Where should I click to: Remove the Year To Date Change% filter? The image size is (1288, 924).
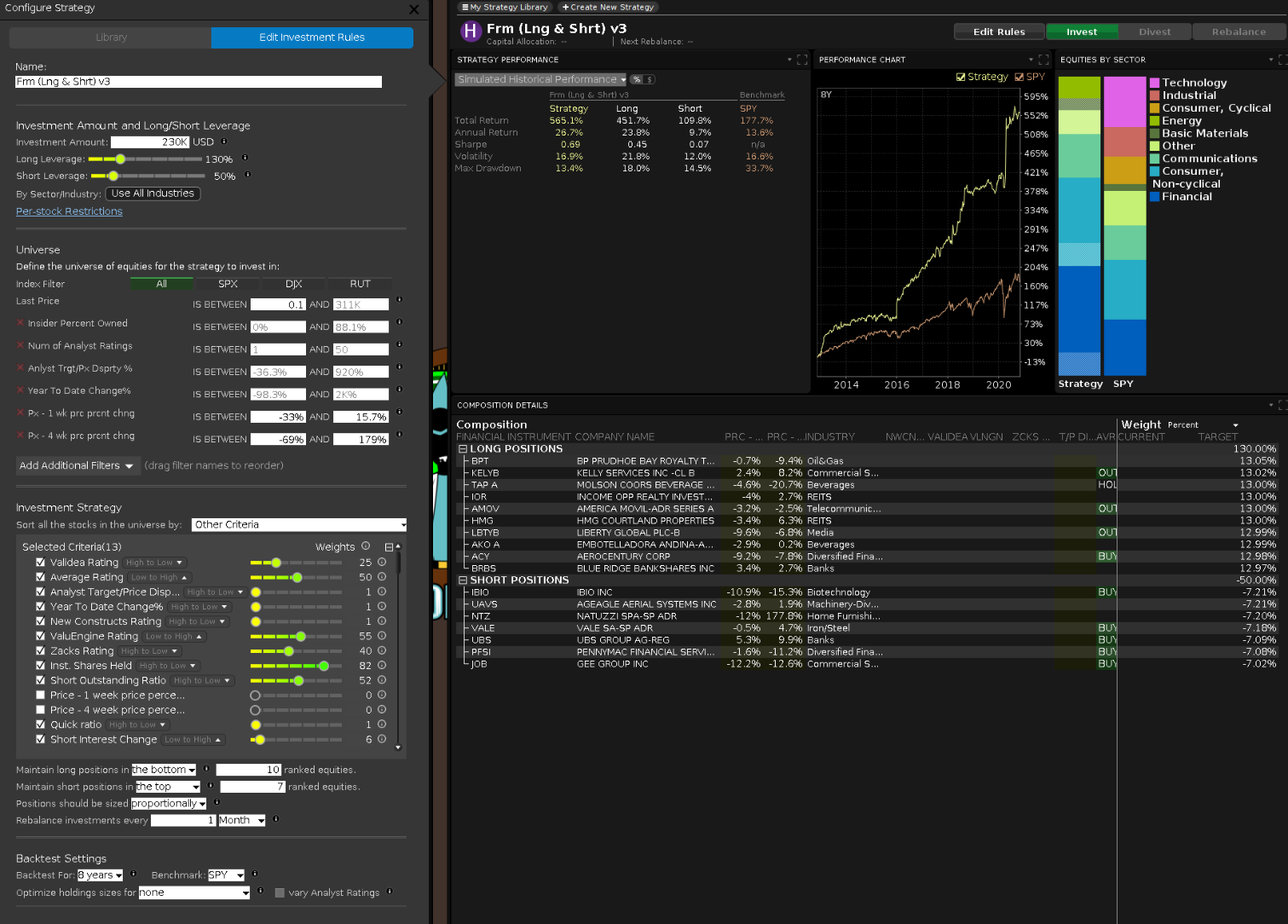(x=20, y=390)
